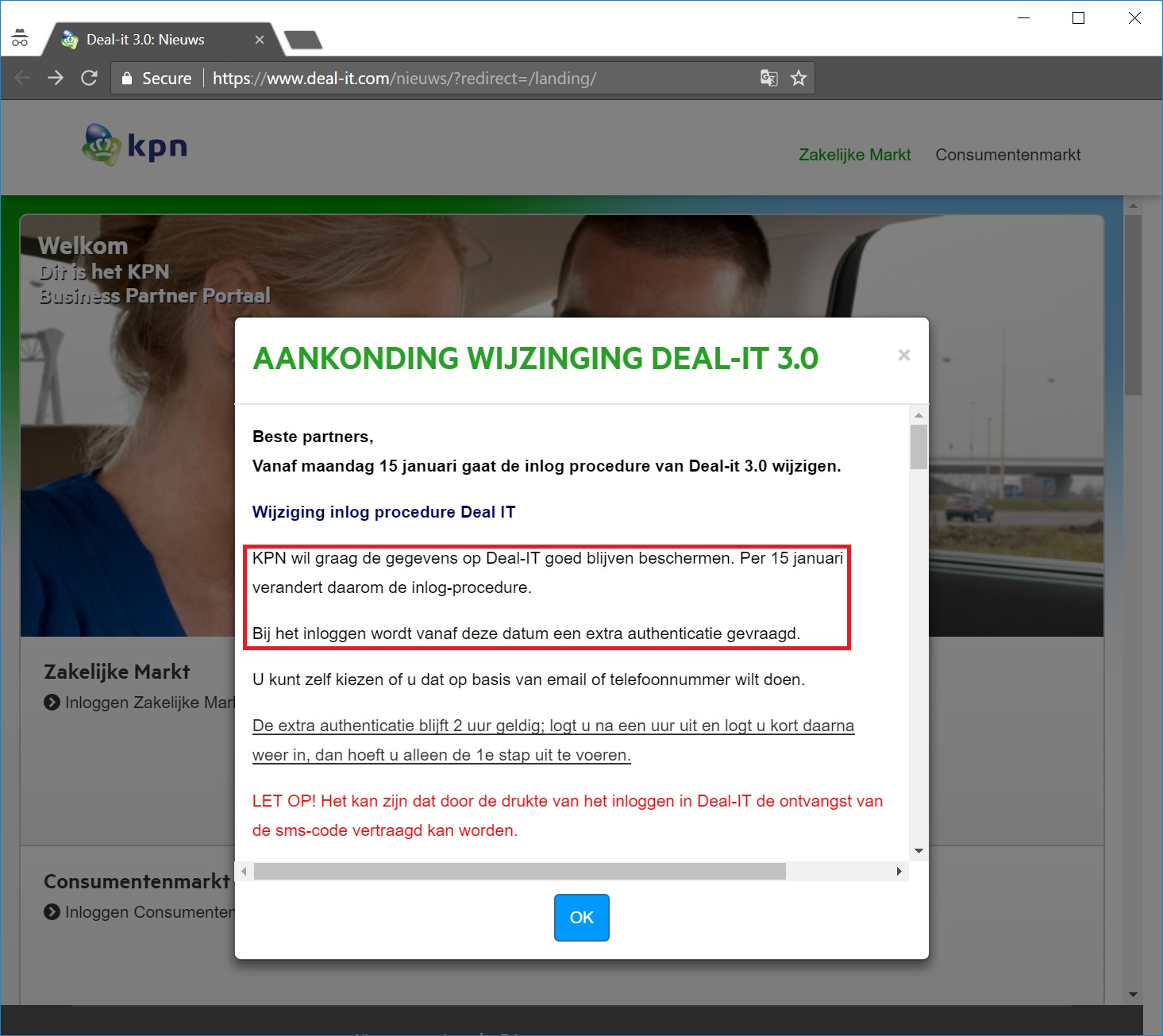The width and height of the screenshot is (1163, 1036).
Task: Click the browser forward arrow
Action: point(56,78)
